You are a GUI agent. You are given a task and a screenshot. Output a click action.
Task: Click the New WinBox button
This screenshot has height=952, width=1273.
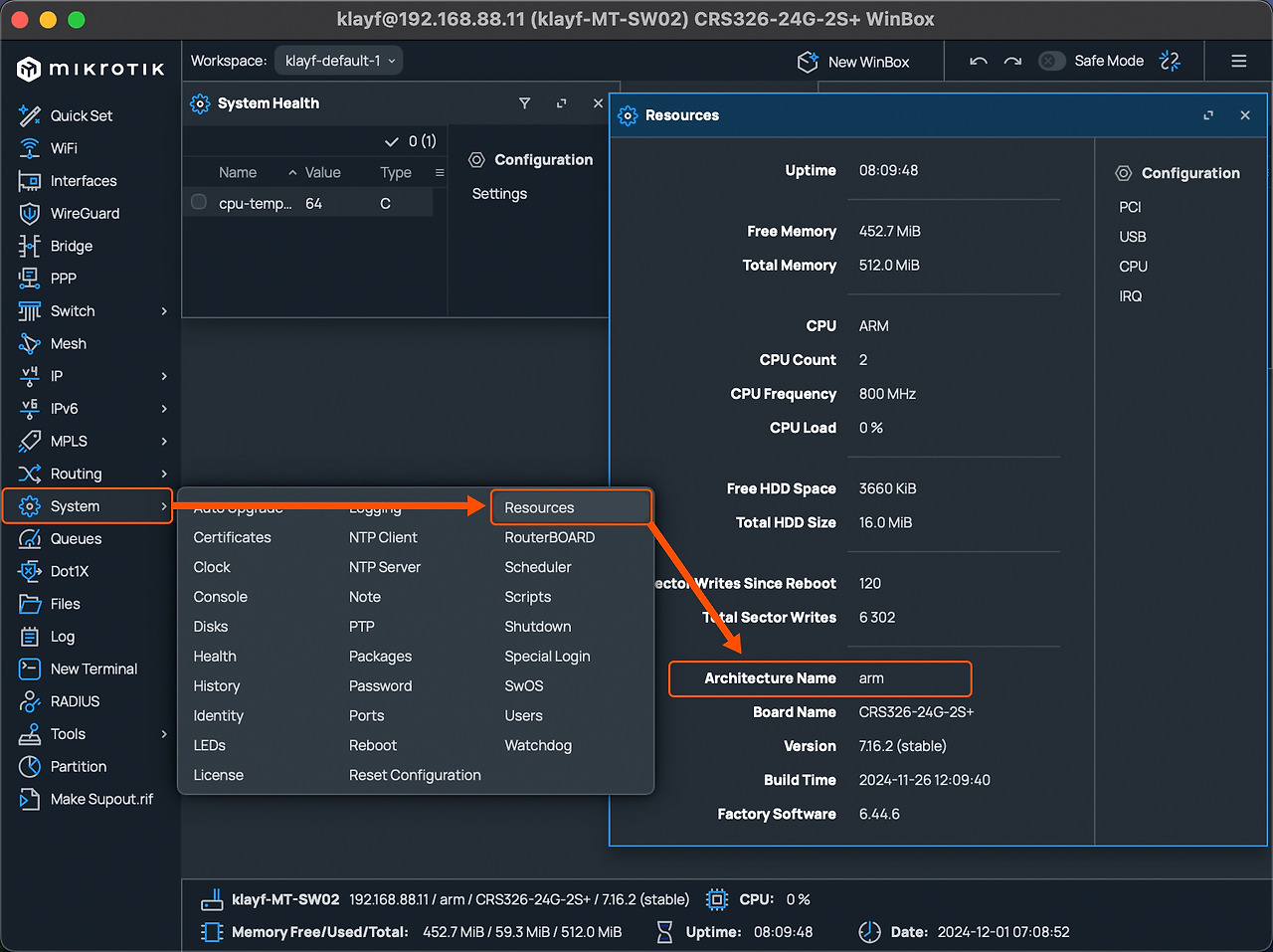pos(853,62)
